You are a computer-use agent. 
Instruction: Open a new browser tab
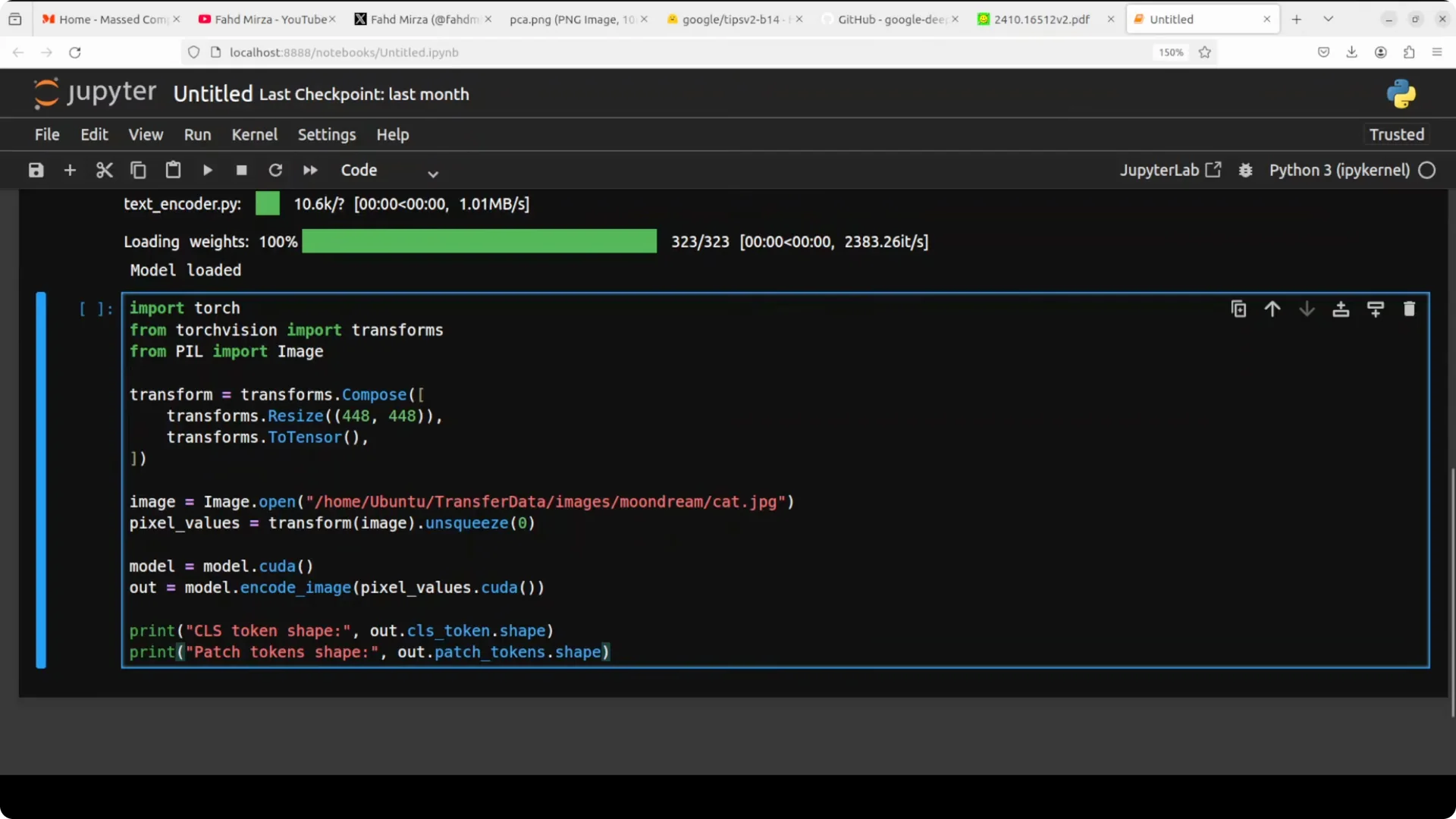(1297, 19)
